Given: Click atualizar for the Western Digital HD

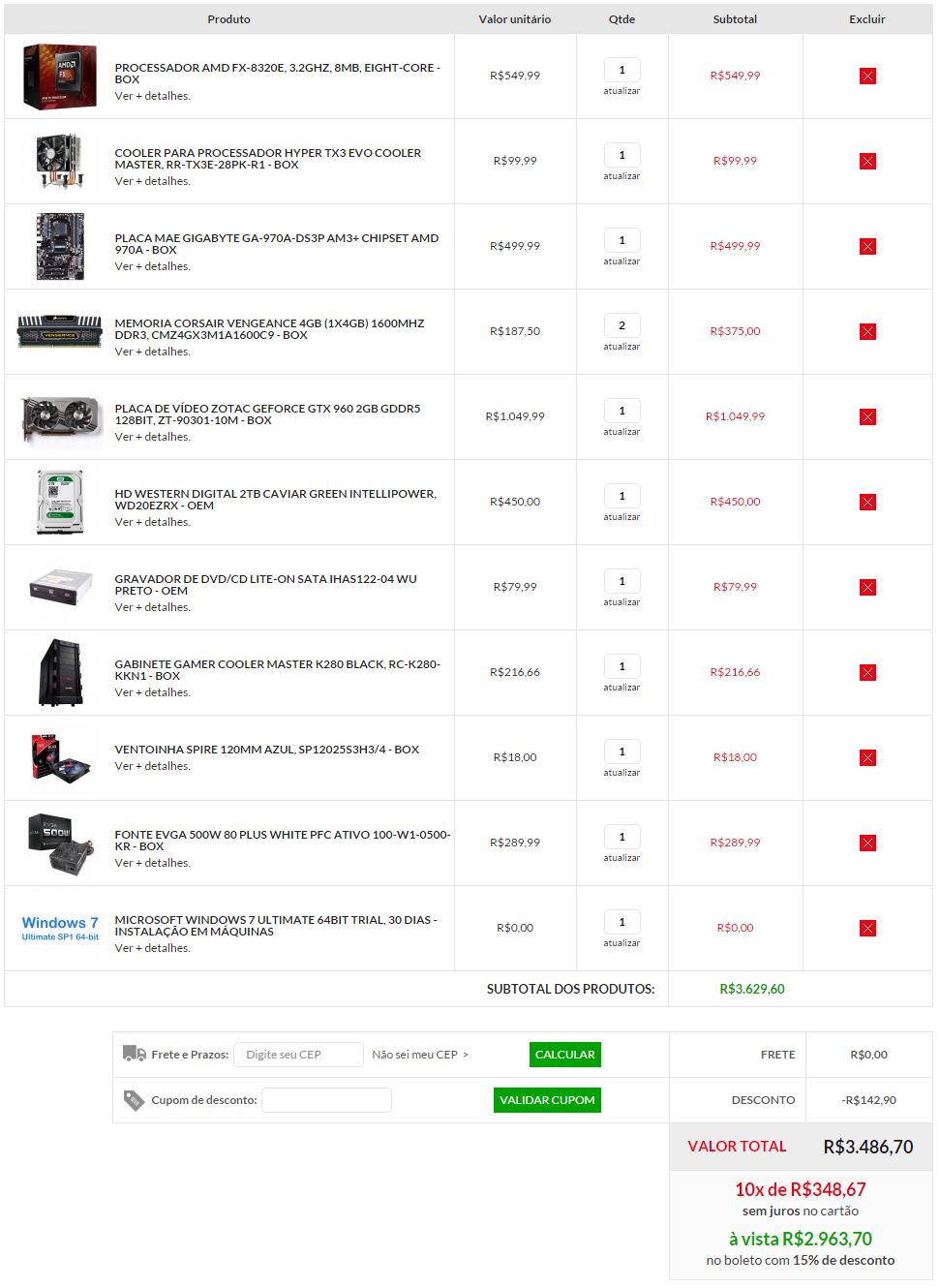Looking at the screenshot, I should (622, 517).
